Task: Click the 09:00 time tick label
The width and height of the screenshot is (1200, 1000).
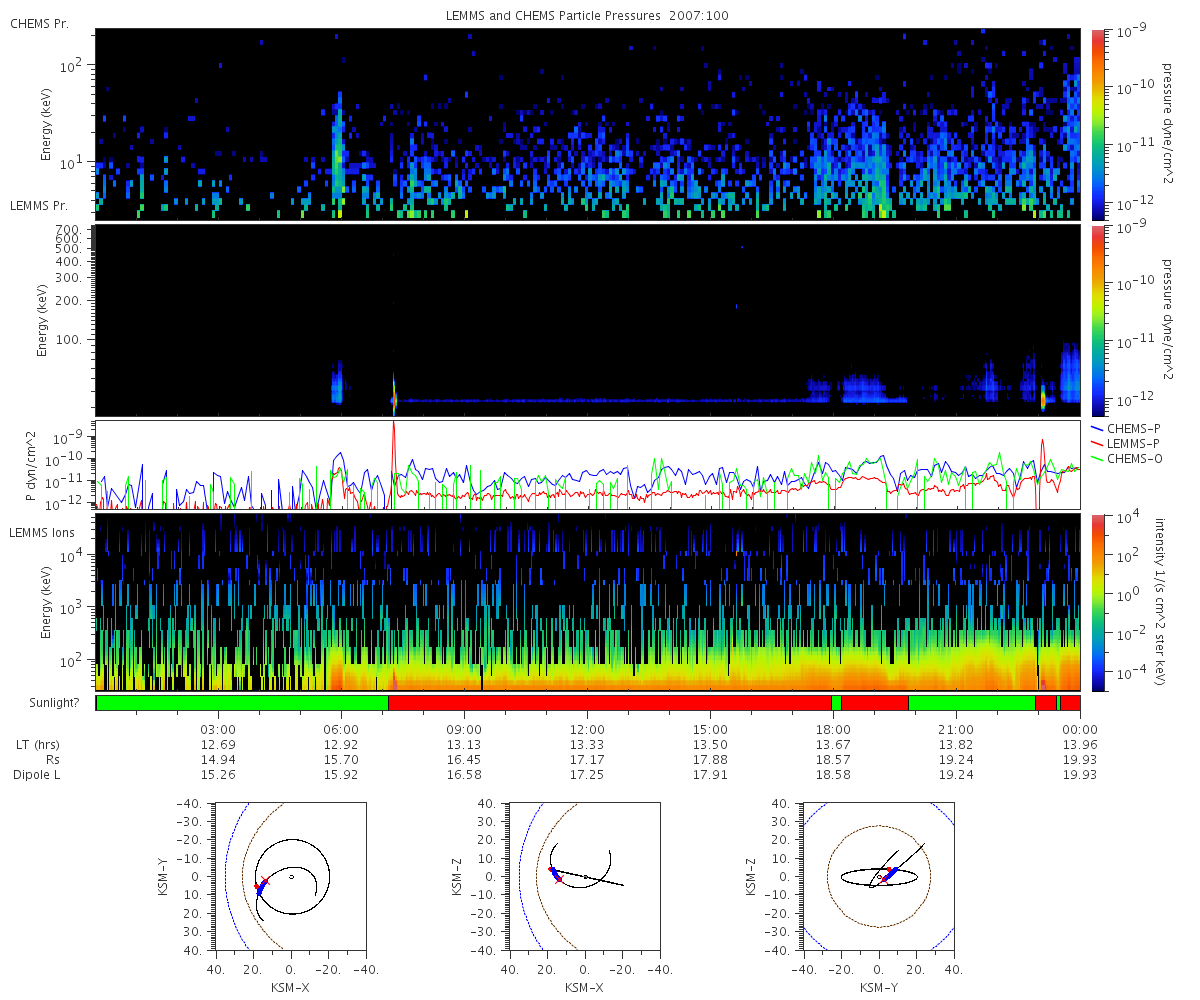Action: coord(464,729)
